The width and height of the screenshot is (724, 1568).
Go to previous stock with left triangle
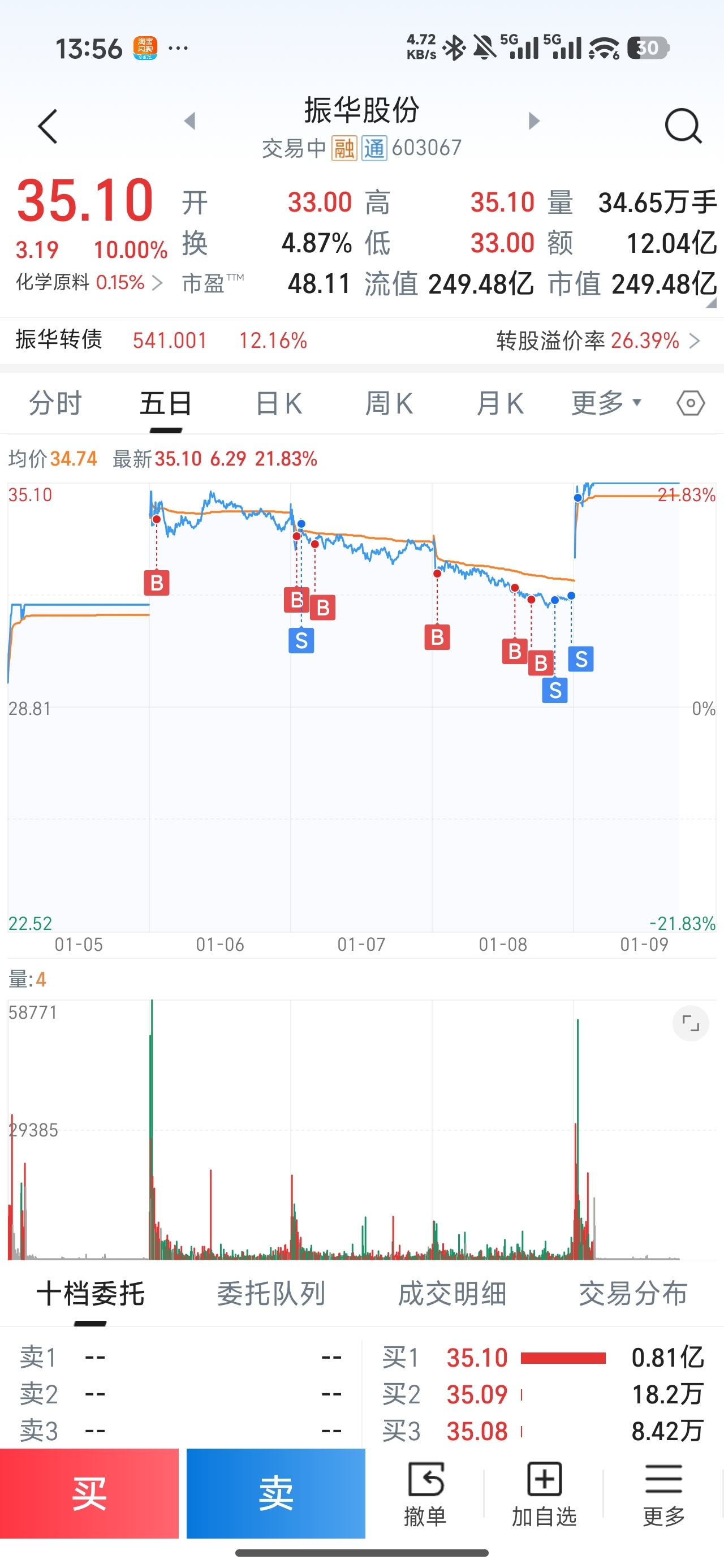point(190,120)
